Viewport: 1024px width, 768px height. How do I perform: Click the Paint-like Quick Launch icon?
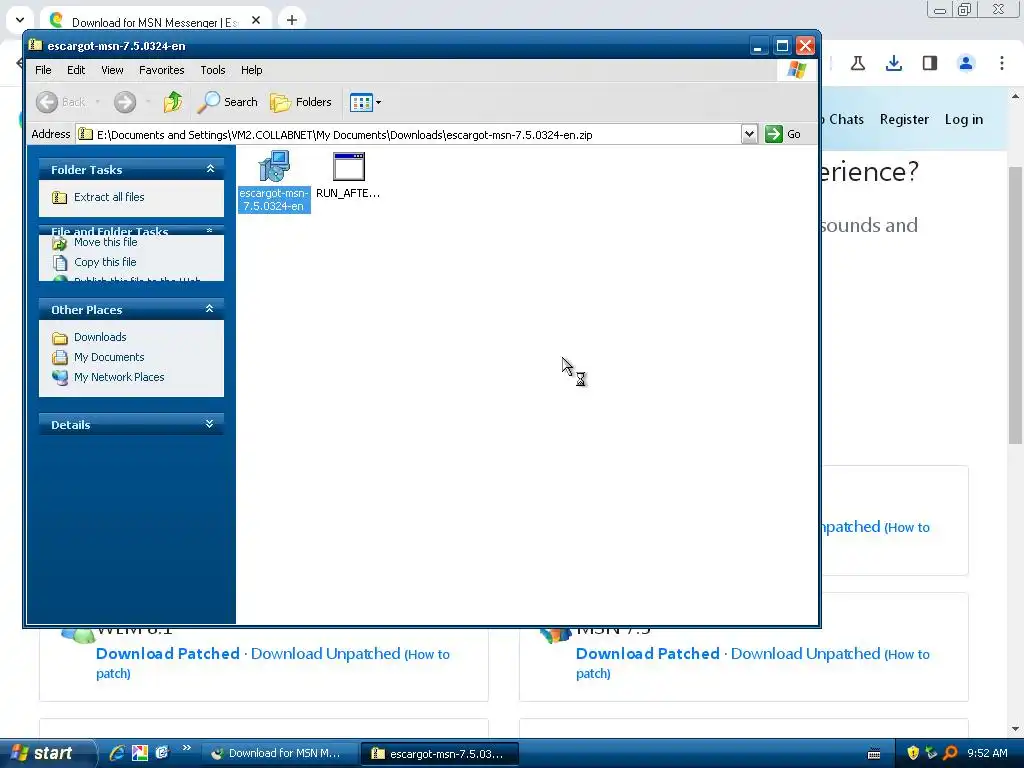coord(140,753)
